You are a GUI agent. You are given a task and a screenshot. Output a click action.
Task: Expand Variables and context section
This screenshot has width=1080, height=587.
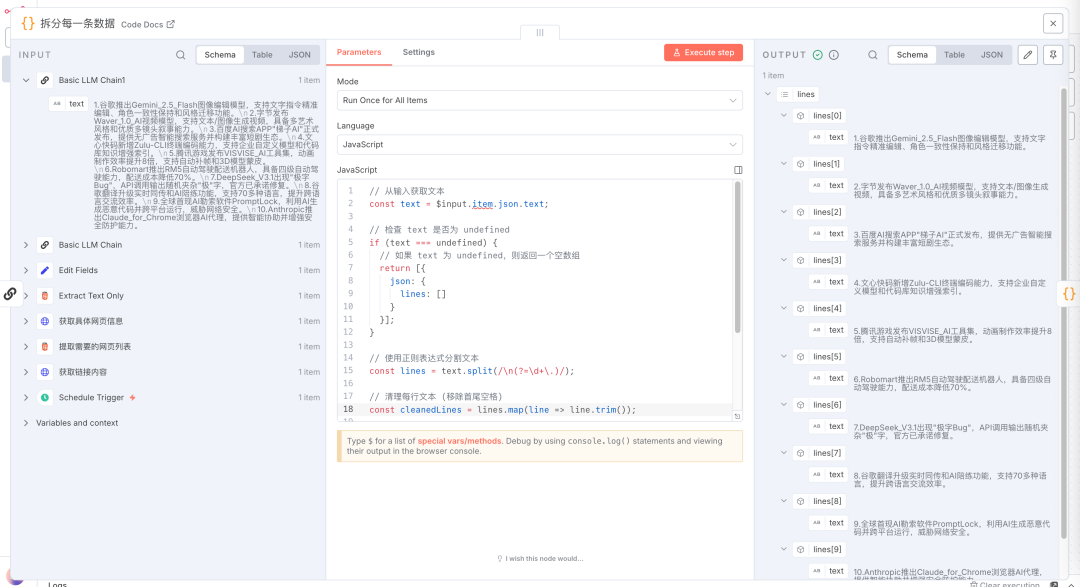(26, 423)
